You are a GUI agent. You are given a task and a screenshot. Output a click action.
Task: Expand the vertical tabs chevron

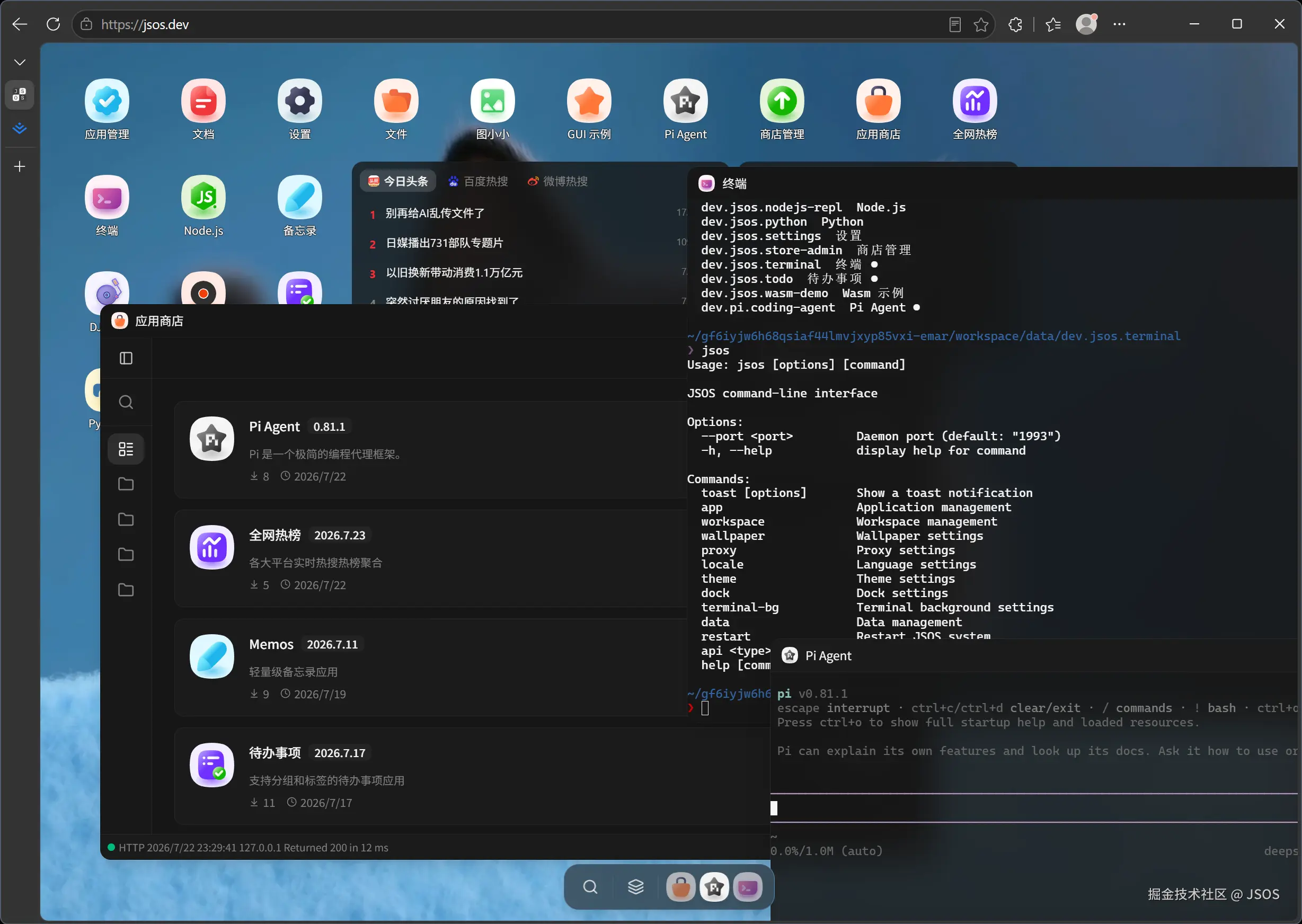coord(20,62)
